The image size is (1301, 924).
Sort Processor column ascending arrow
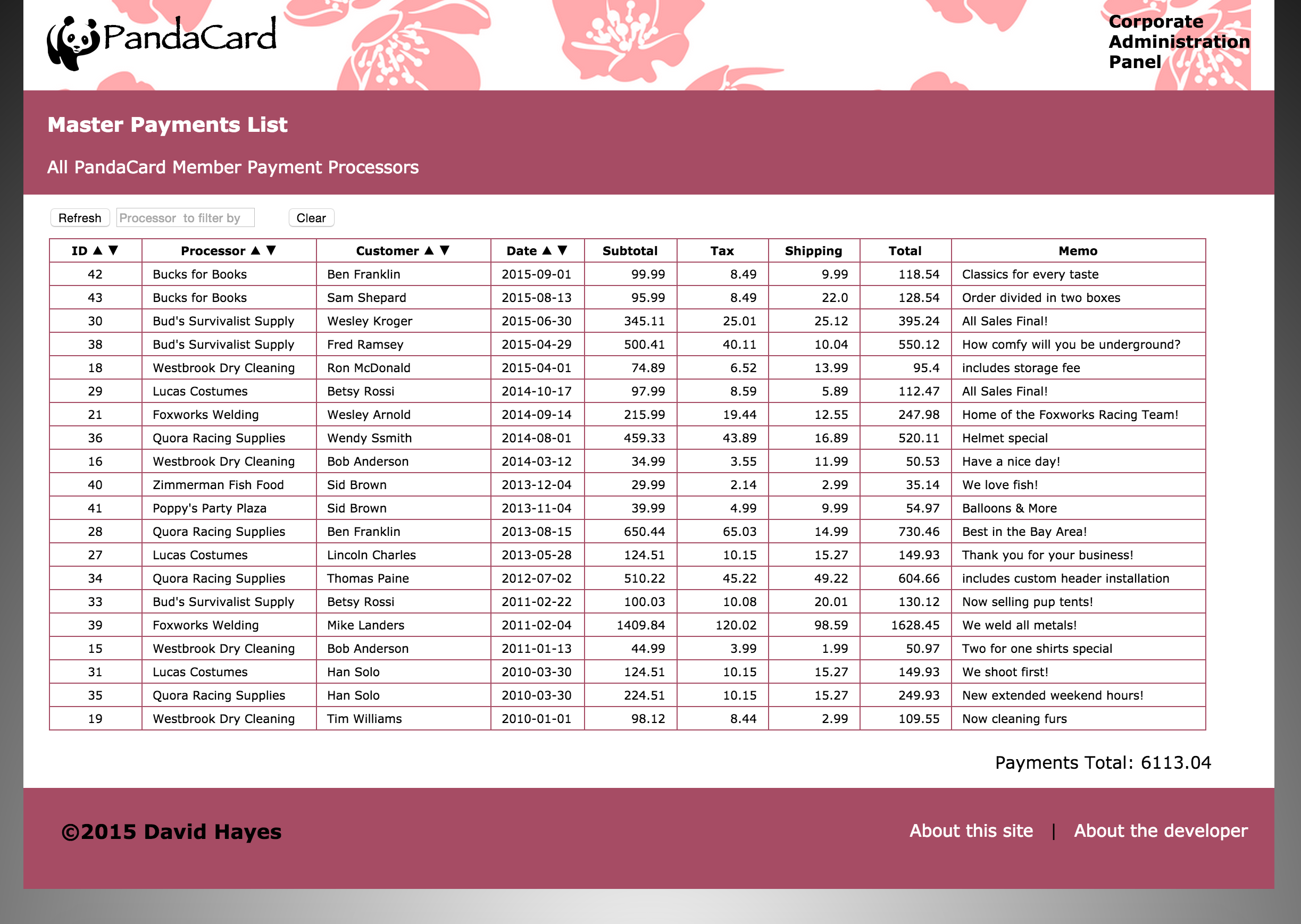[x=255, y=250]
